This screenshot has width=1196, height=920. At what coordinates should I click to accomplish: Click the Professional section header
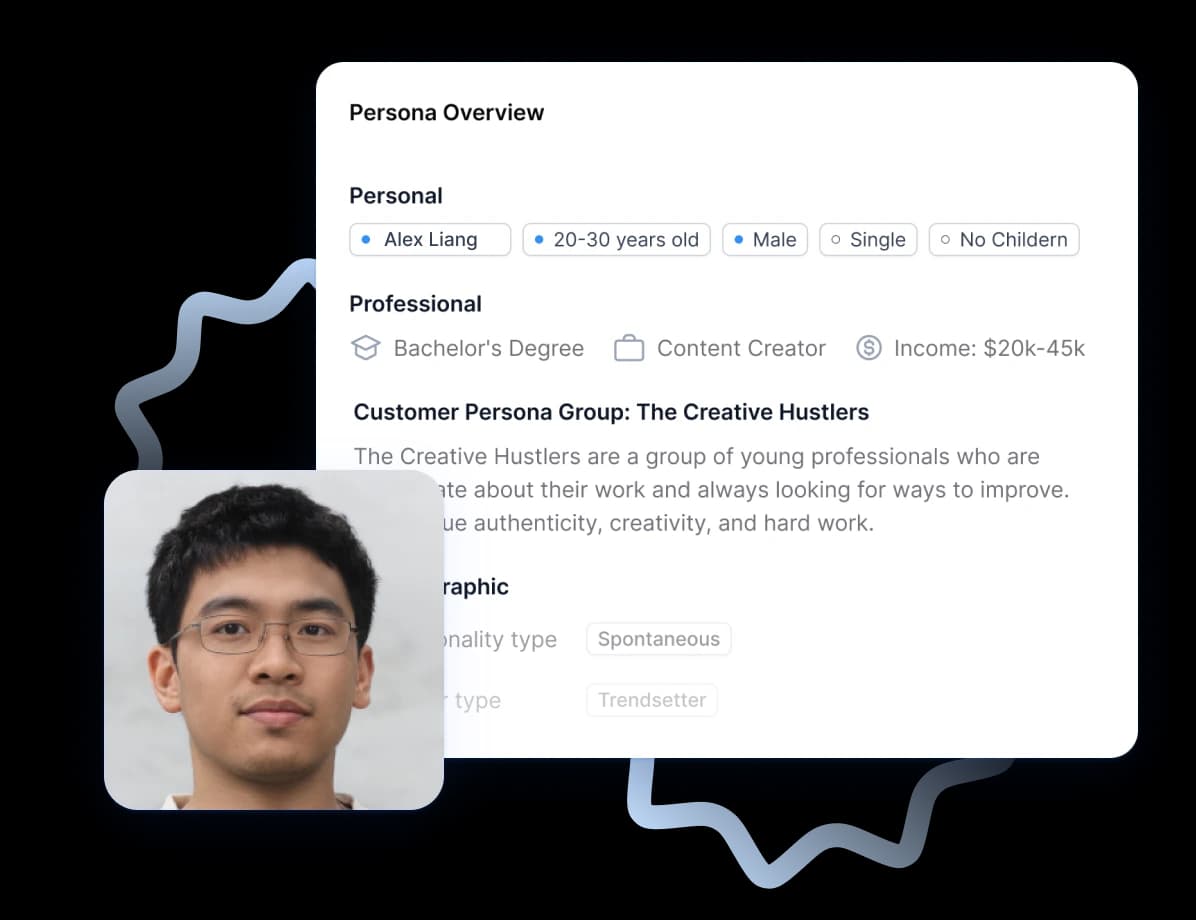(x=415, y=304)
